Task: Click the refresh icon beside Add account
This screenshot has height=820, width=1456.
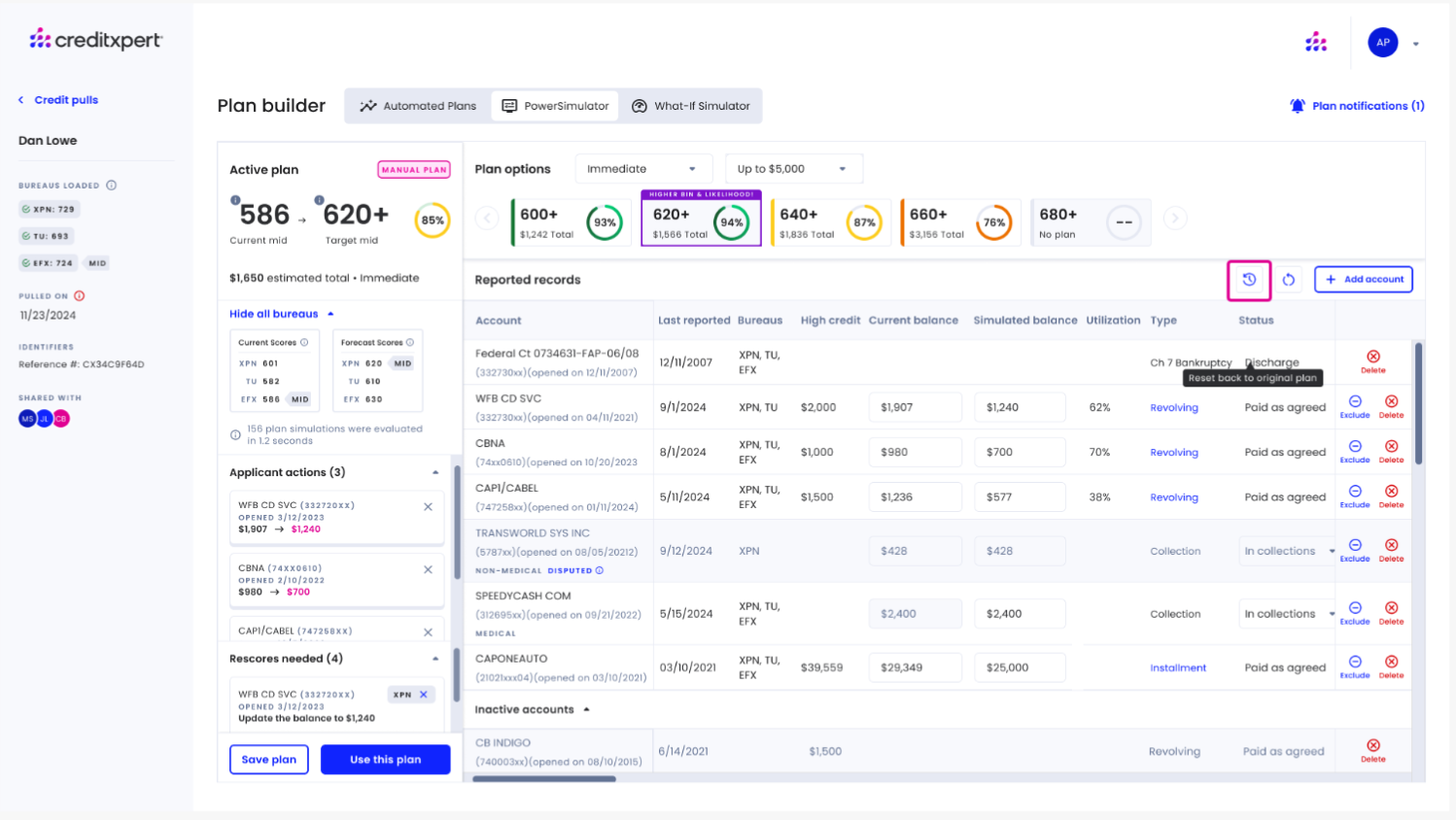Action: click(x=1288, y=280)
